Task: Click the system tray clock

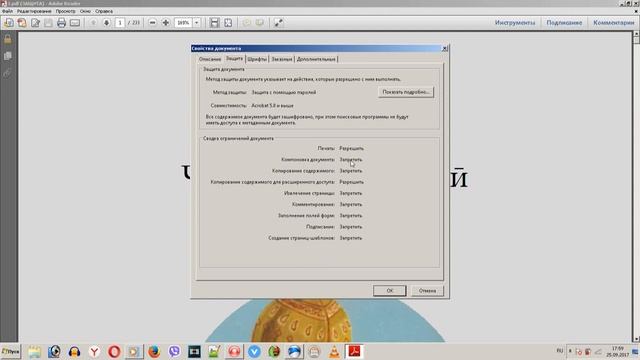Action: click(618, 351)
